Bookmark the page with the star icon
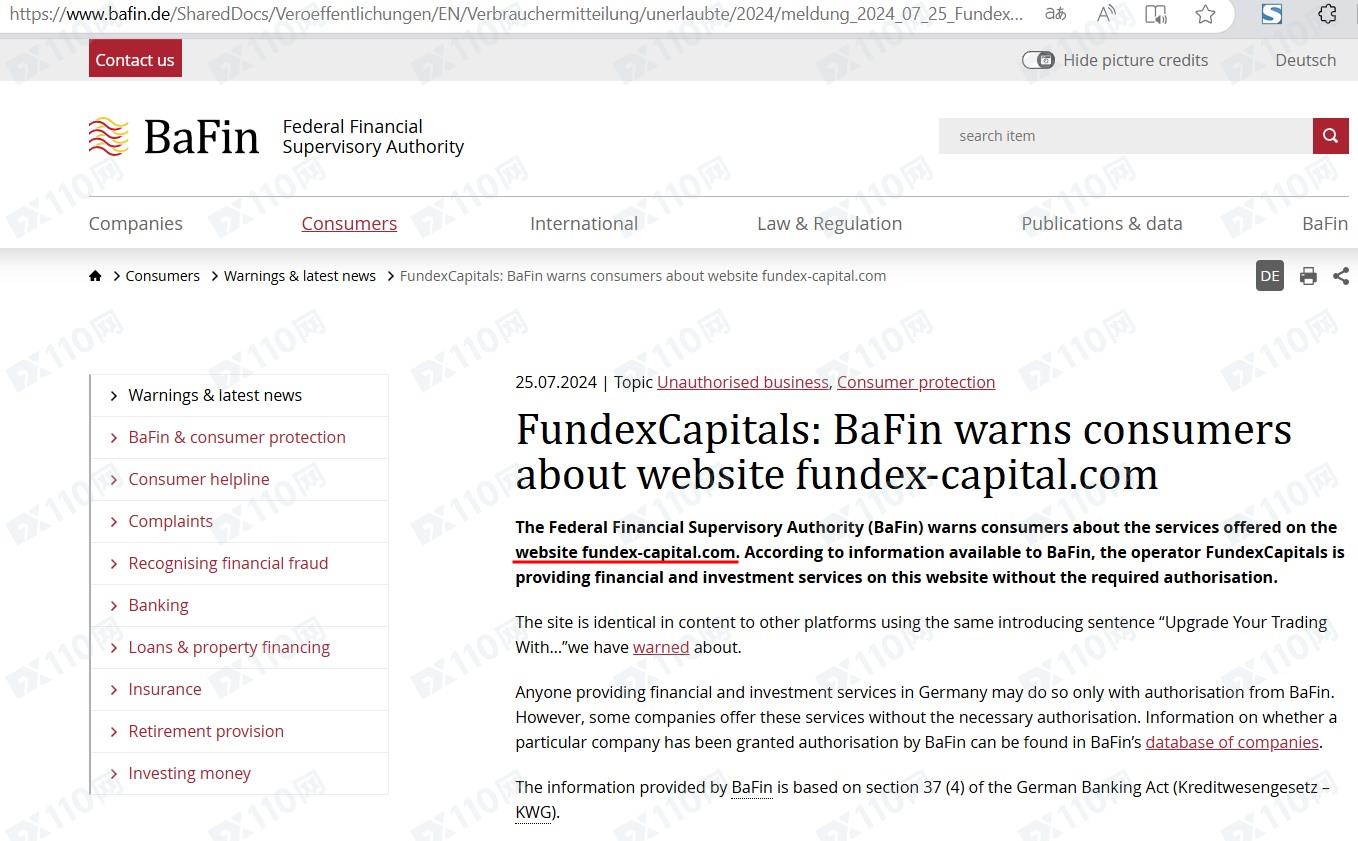Image resolution: width=1358 pixels, height=841 pixels. pos(1205,14)
